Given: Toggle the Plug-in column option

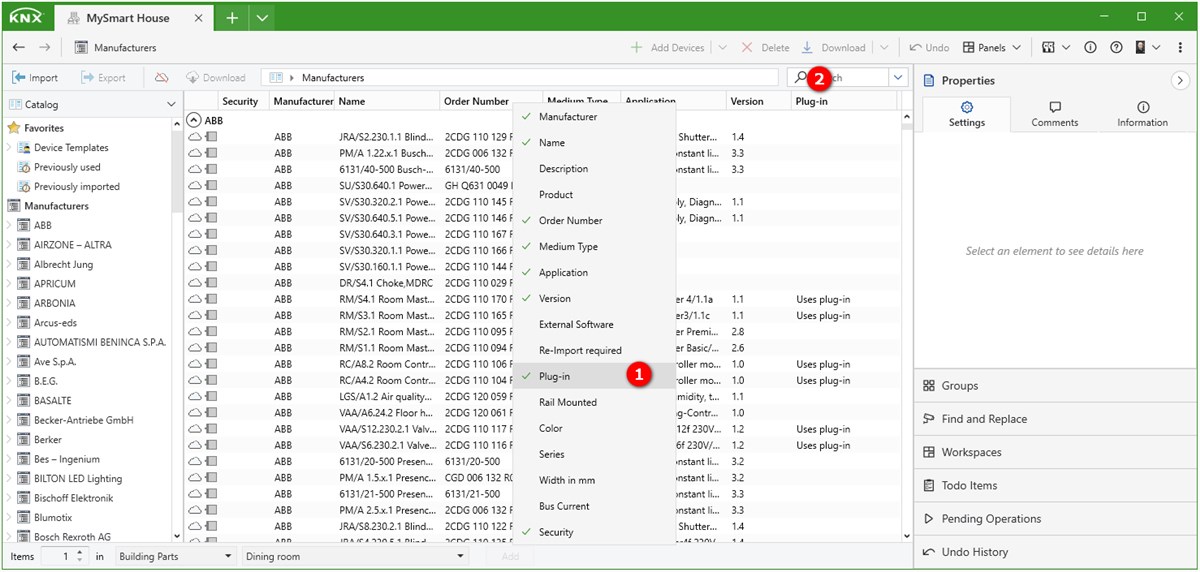Looking at the screenshot, I should [595, 376].
